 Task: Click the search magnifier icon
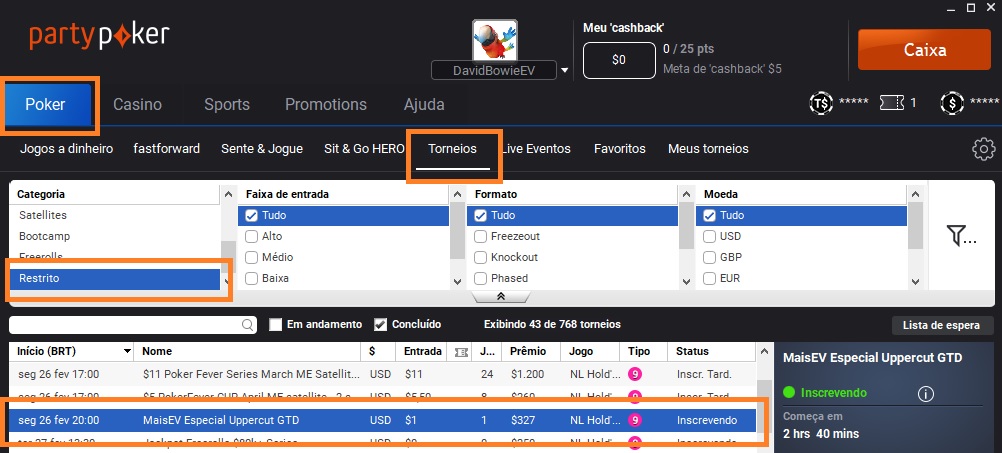[247, 325]
